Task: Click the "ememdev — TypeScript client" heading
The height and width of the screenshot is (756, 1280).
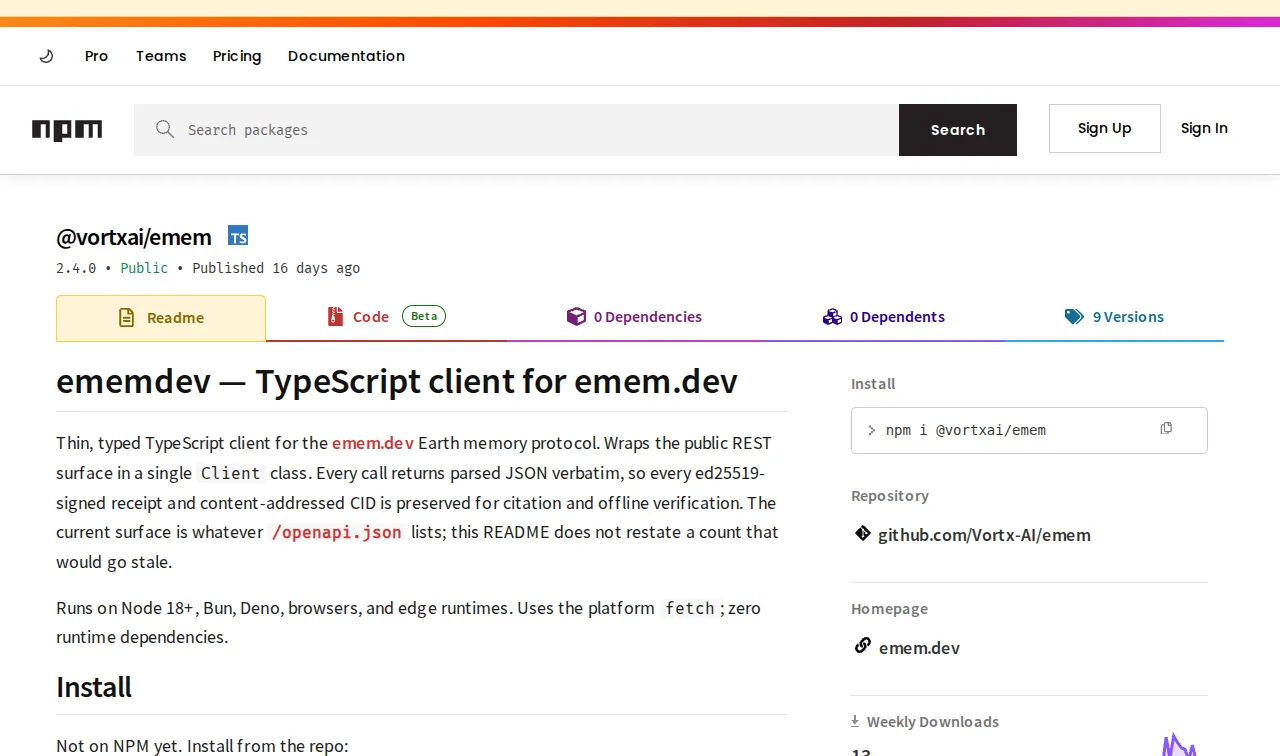Action: point(397,381)
